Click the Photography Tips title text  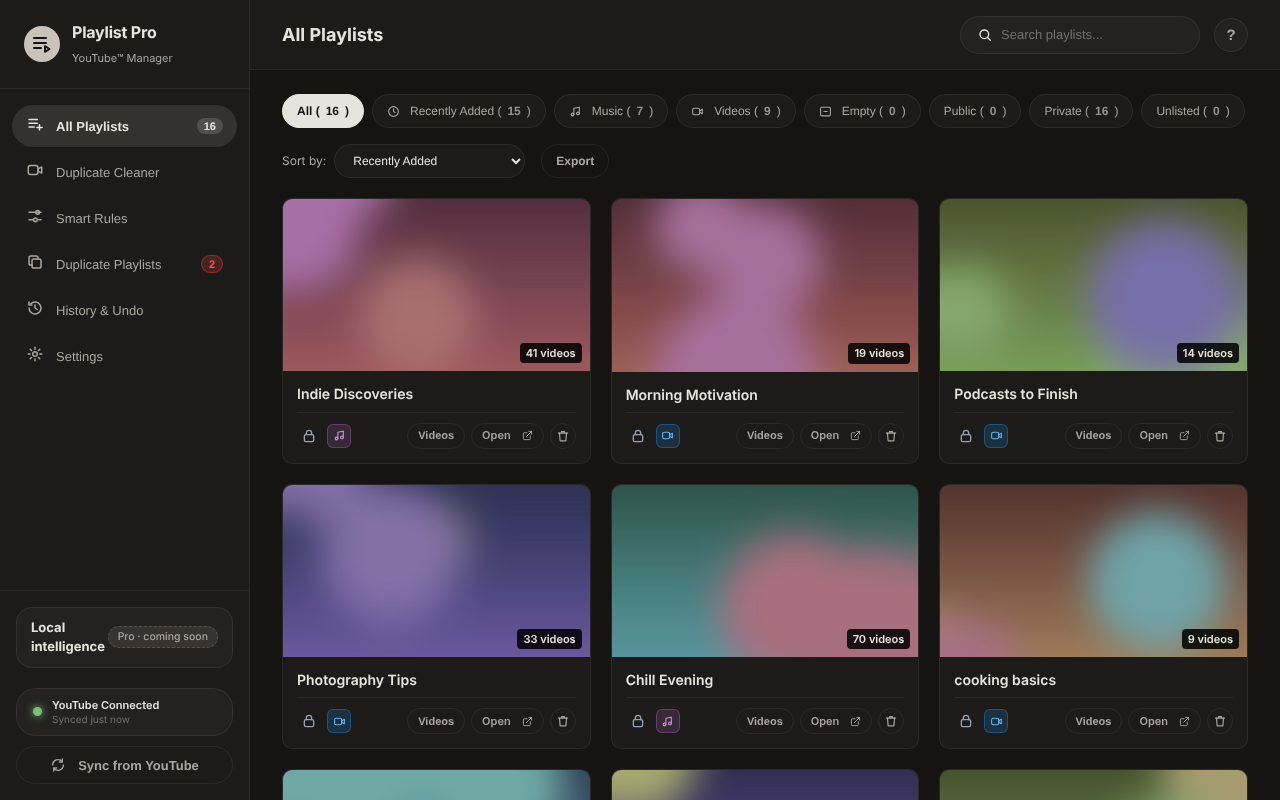point(357,680)
